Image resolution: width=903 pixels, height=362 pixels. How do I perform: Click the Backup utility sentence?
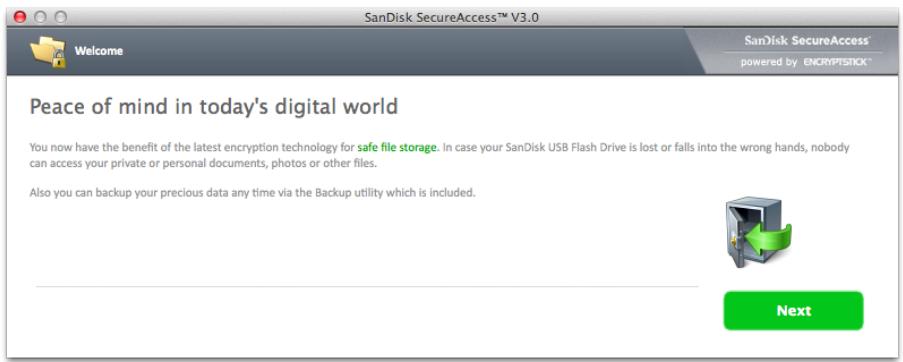click(x=252, y=193)
